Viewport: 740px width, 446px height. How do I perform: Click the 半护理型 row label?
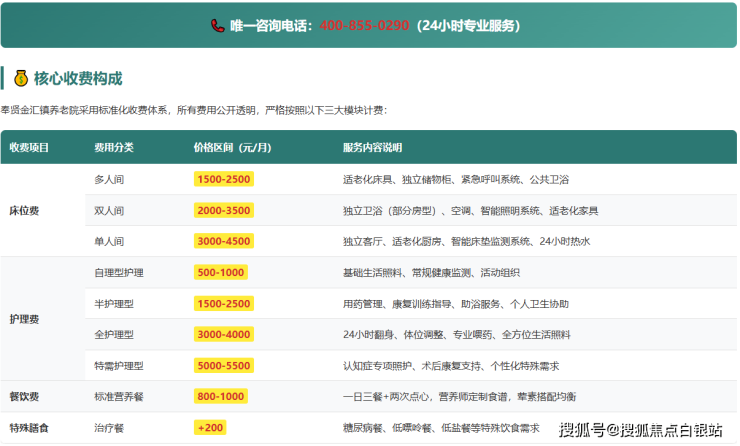[113, 304]
